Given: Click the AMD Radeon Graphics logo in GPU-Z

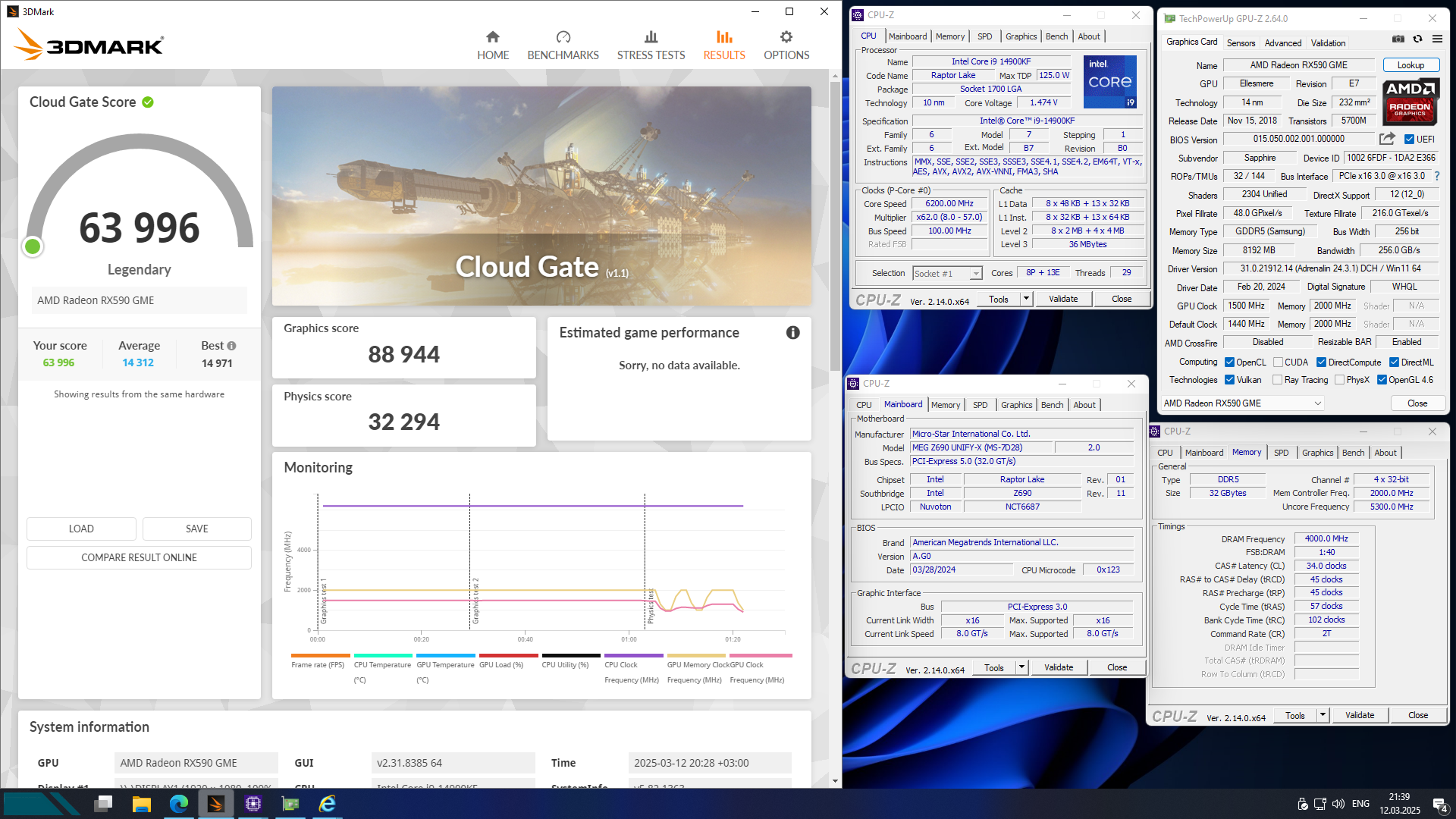Looking at the screenshot, I should pyautogui.click(x=1410, y=102).
